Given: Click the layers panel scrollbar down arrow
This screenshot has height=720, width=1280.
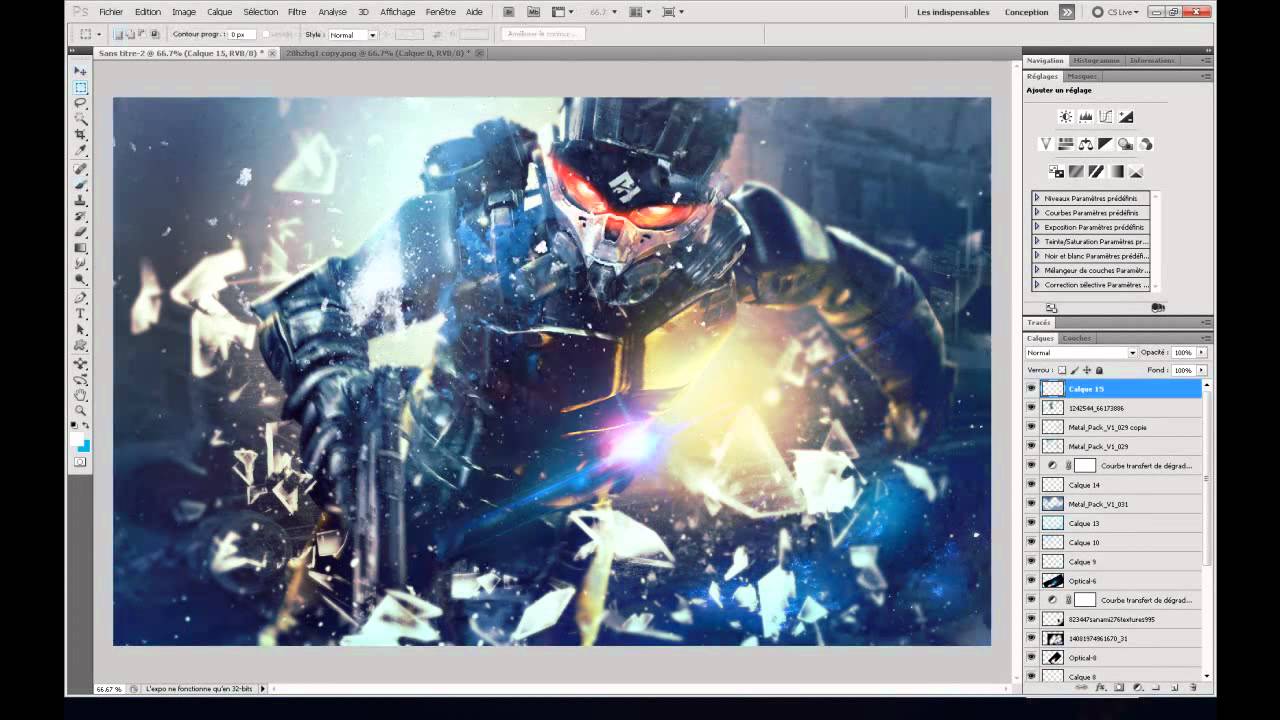Looking at the screenshot, I should tap(1207, 676).
